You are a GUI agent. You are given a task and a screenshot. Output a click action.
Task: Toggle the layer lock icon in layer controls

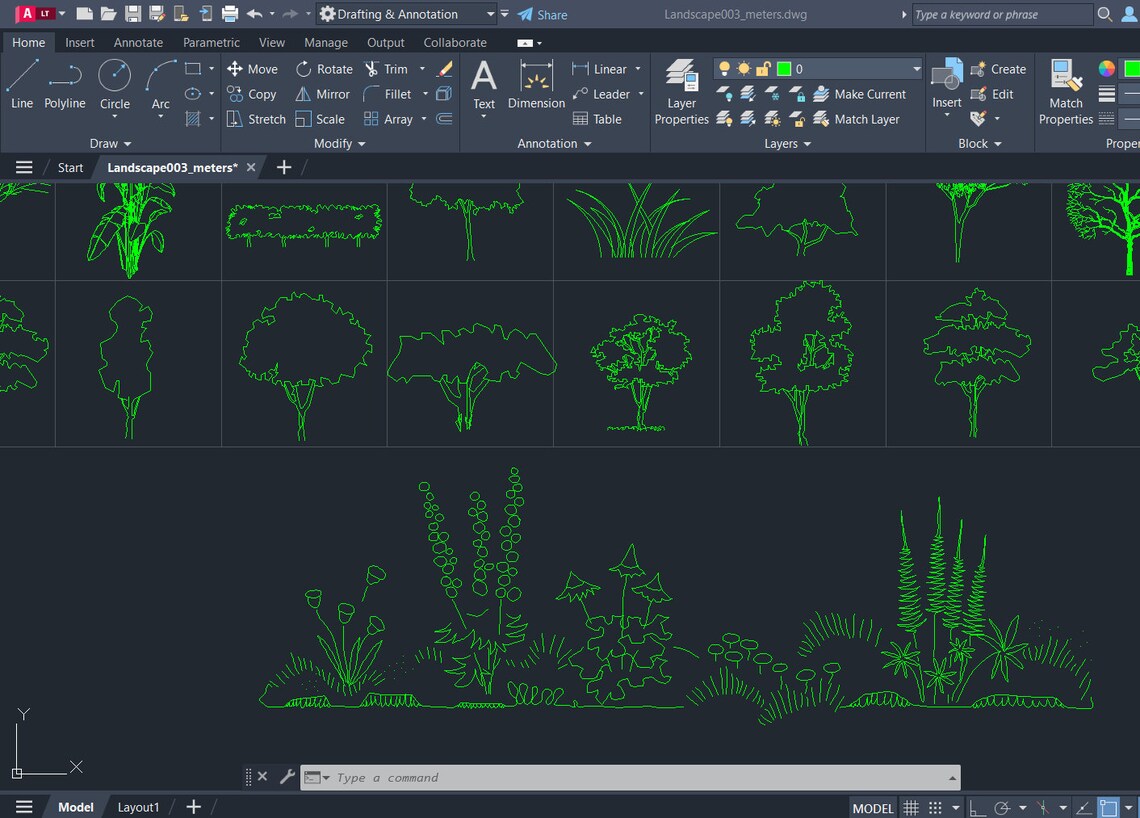click(x=762, y=68)
